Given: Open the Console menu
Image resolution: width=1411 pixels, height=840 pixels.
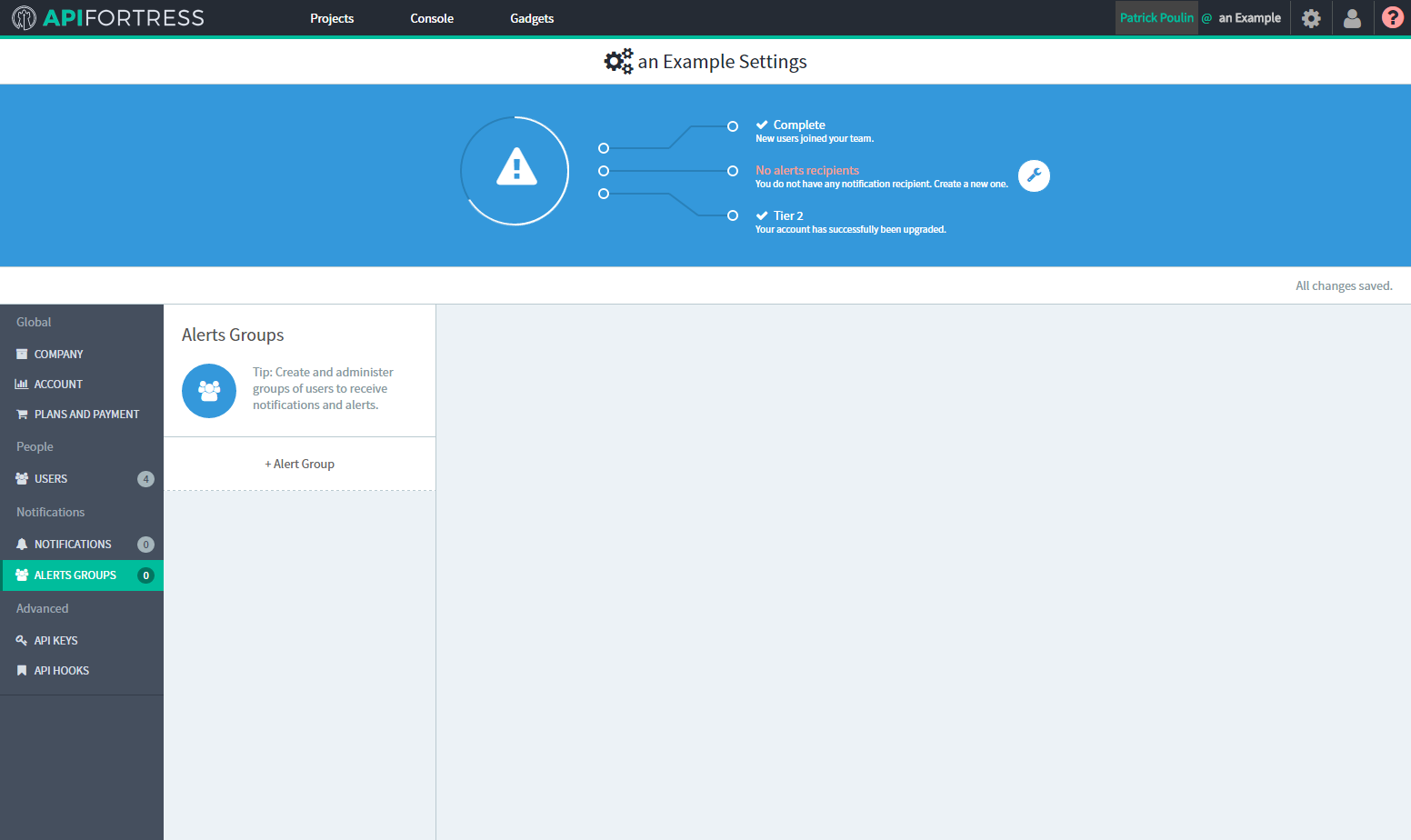Looking at the screenshot, I should click(432, 18).
